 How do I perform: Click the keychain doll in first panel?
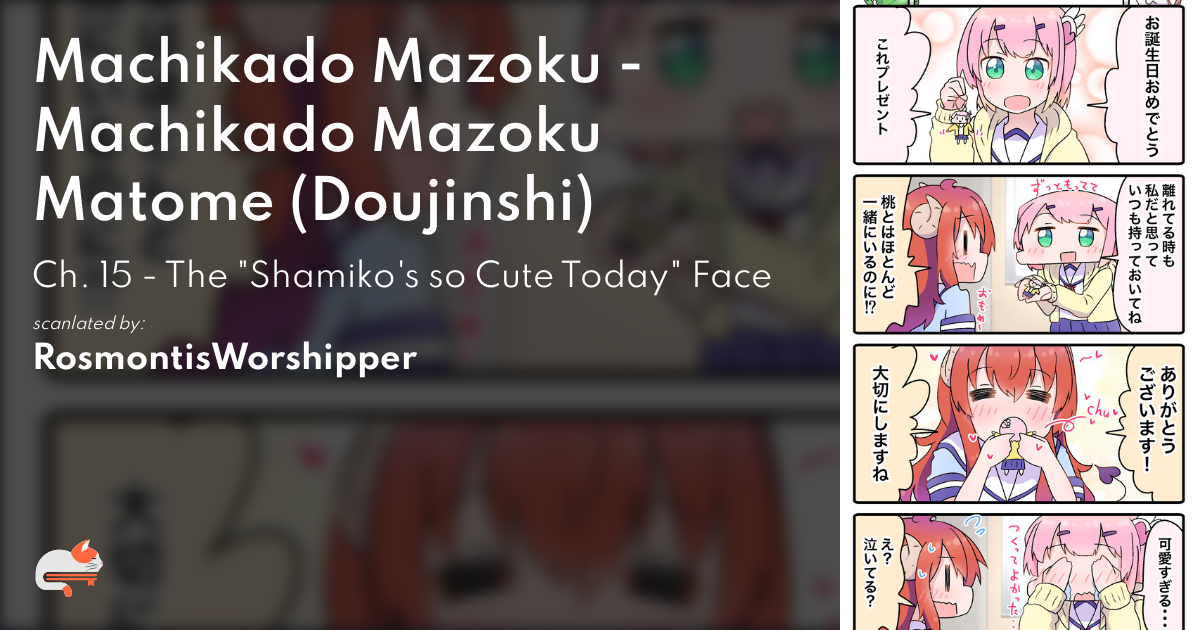962,125
